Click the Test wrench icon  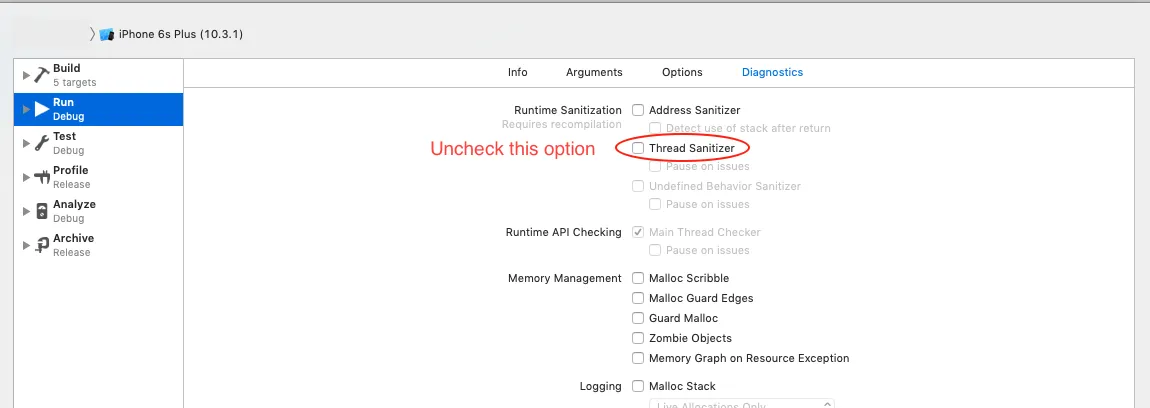click(41, 143)
